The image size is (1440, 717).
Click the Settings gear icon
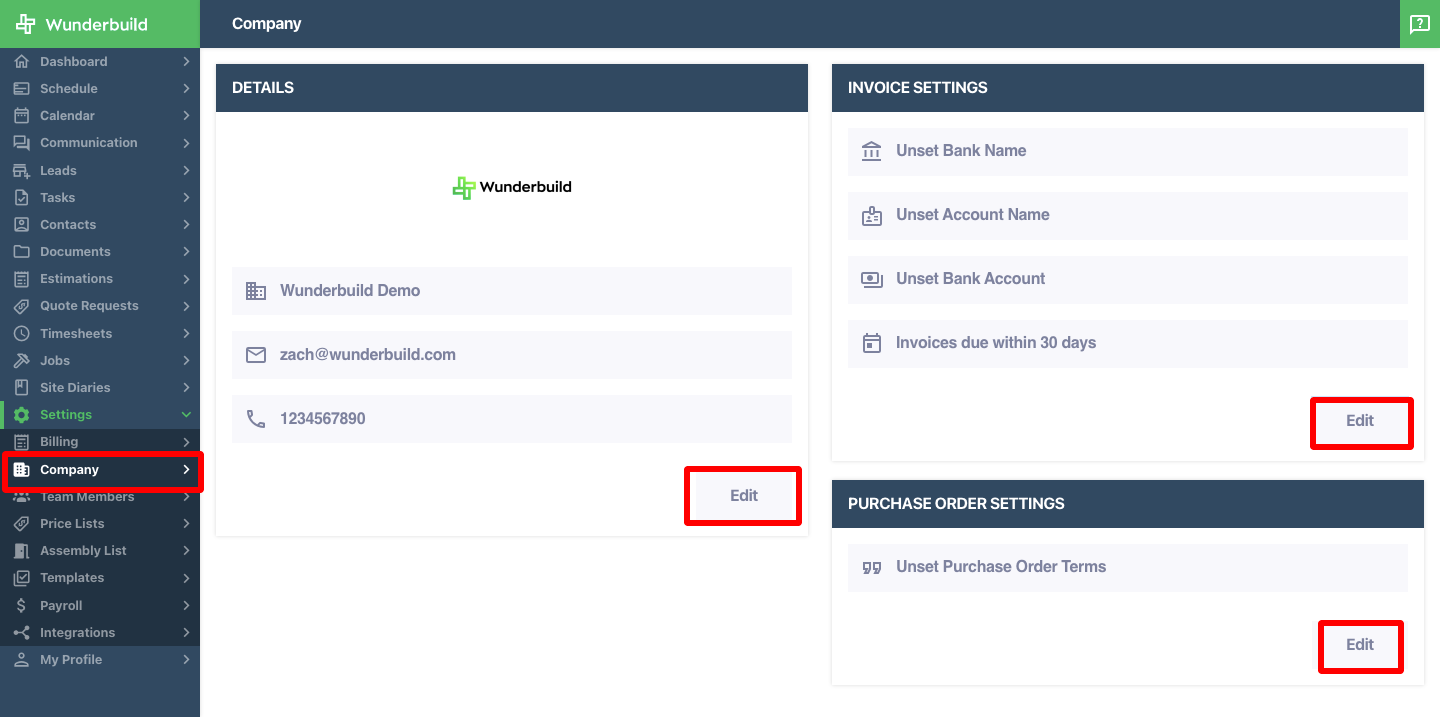(x=21, y=415)
